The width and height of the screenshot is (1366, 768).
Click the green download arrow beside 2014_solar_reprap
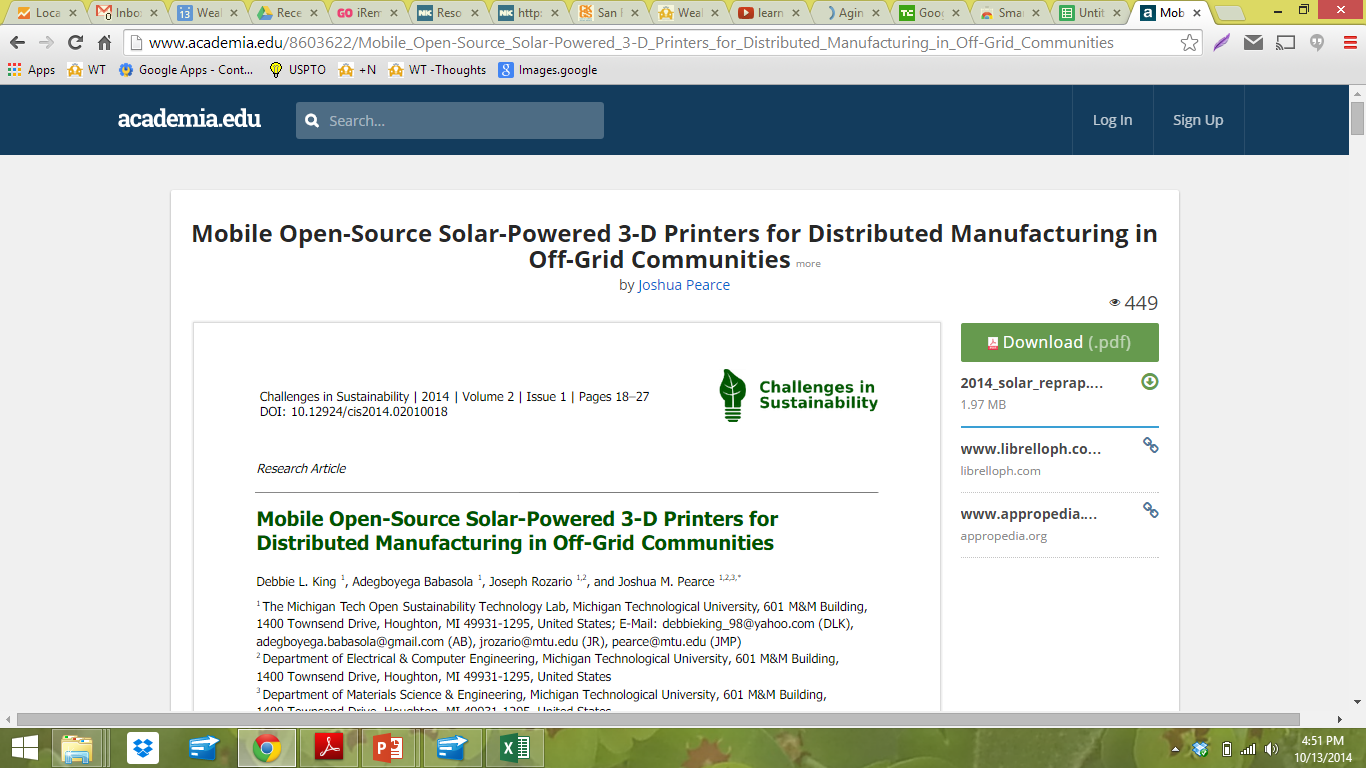coord(1150,382)
